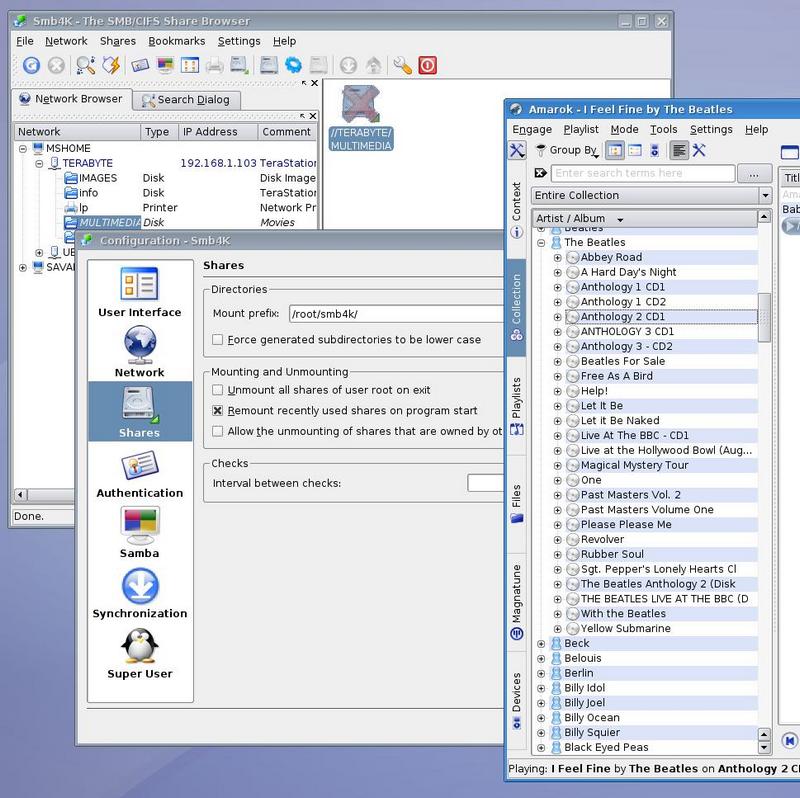Open the Authentication configuration page
This screenshot has width=800, height=798.
point(139,472)
